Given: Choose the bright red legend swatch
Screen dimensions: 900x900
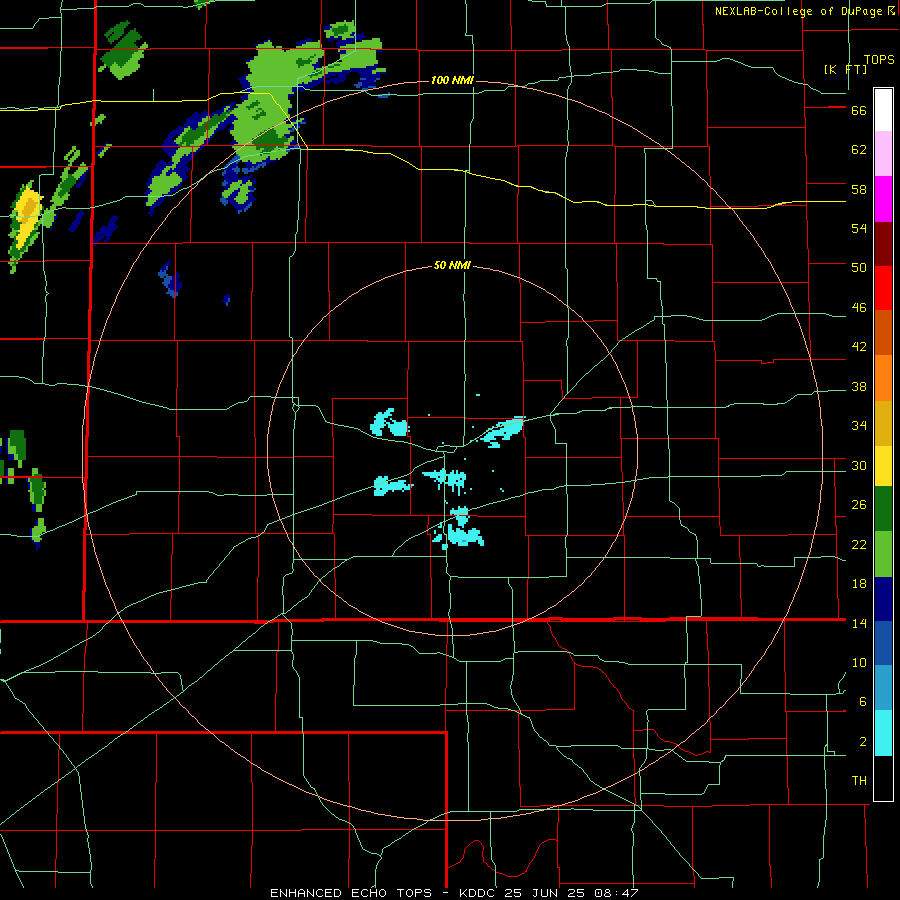Looking at the screenshot, I should coord(883,288).
